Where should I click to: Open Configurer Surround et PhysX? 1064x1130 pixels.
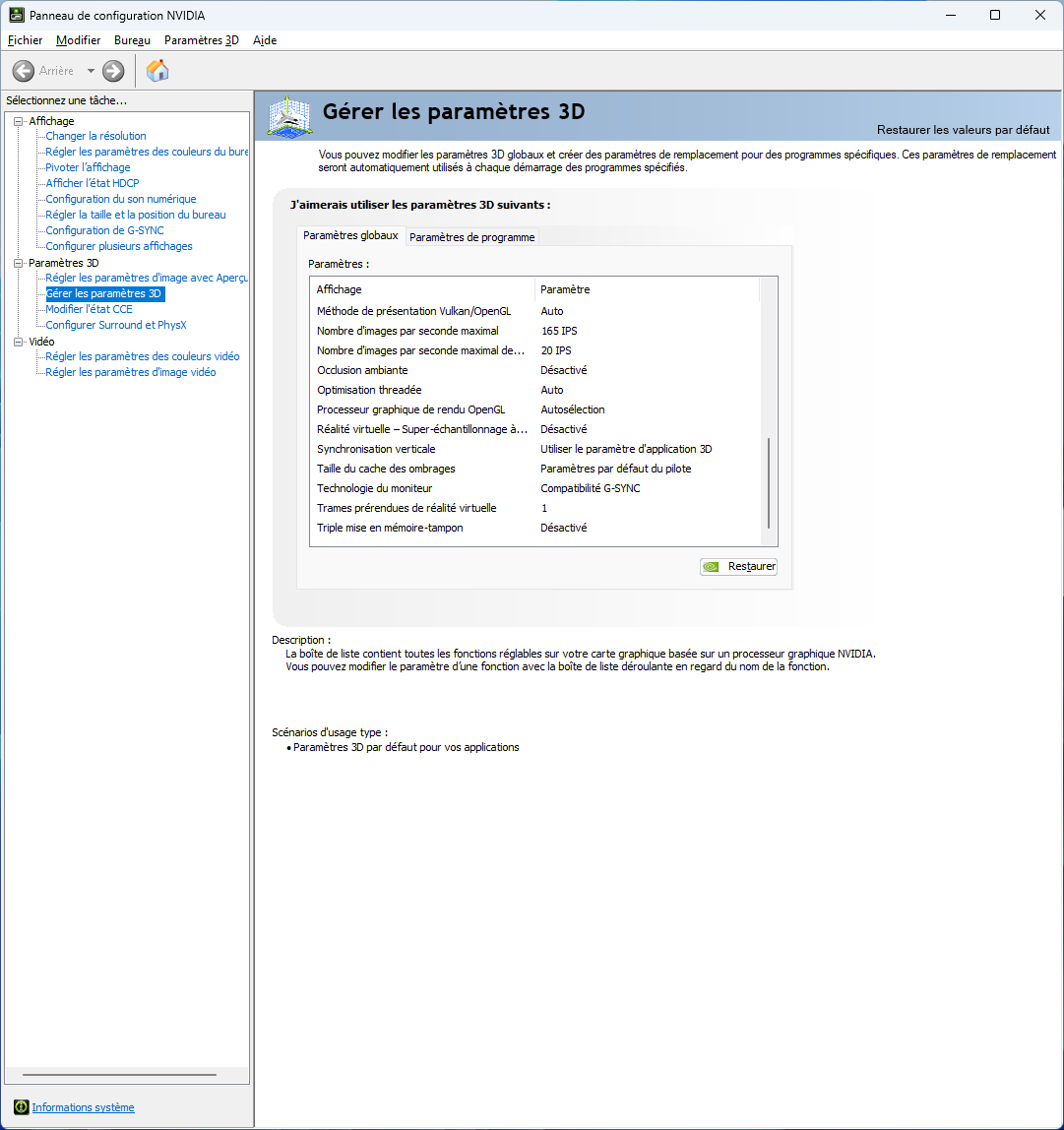(x=116, y=325)
